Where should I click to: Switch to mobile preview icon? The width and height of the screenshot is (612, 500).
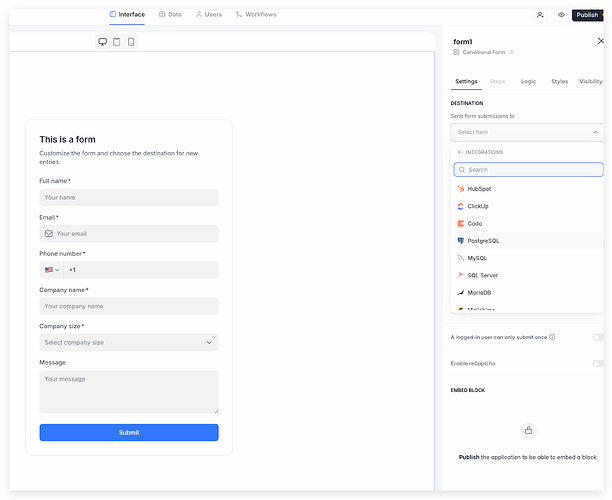point(131,42)
